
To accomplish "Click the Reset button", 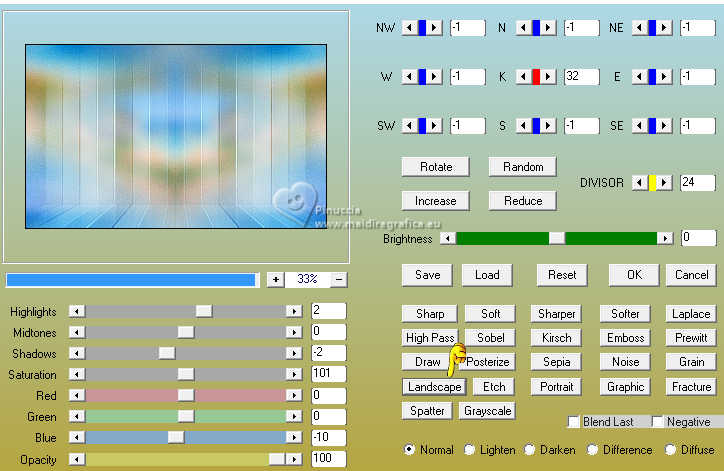I will tap(562, 275).
